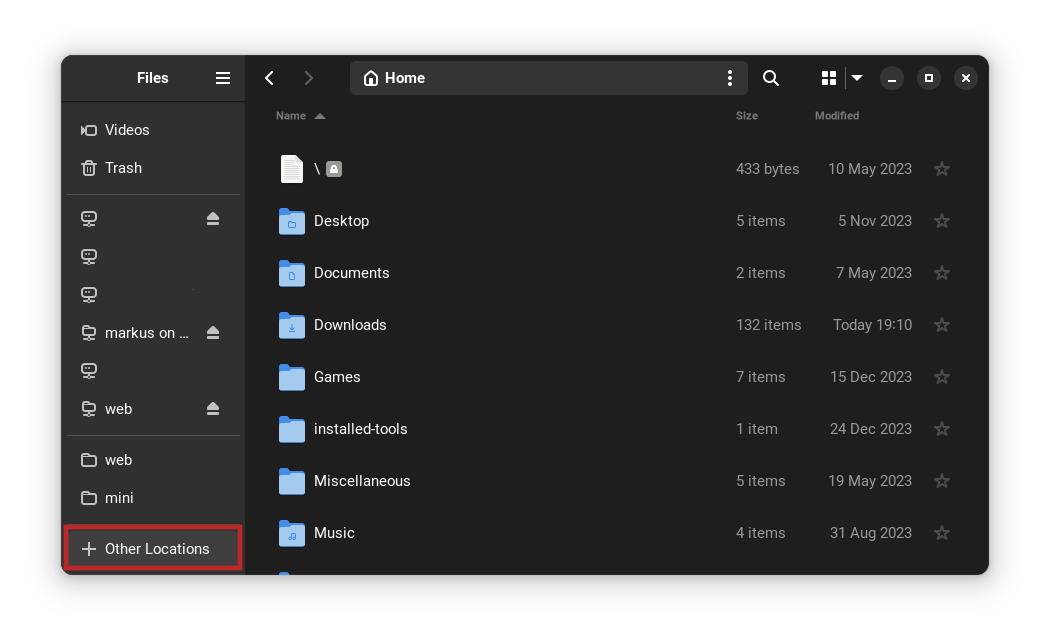Open the path bar three-dot menu
The height and width of the screenshot is (642, 1050).
click(729, 77)
